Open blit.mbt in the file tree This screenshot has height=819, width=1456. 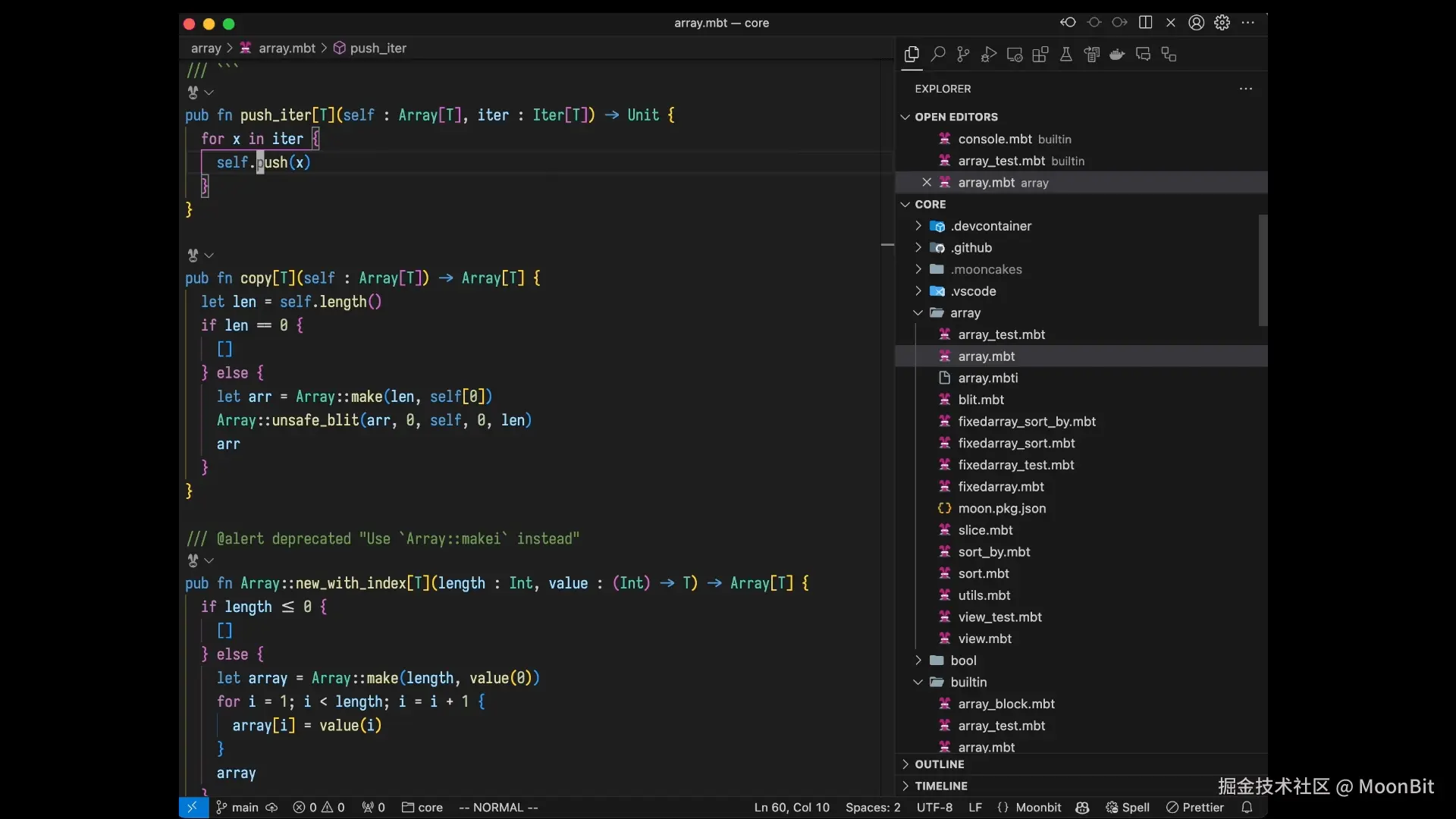[981, 400]
